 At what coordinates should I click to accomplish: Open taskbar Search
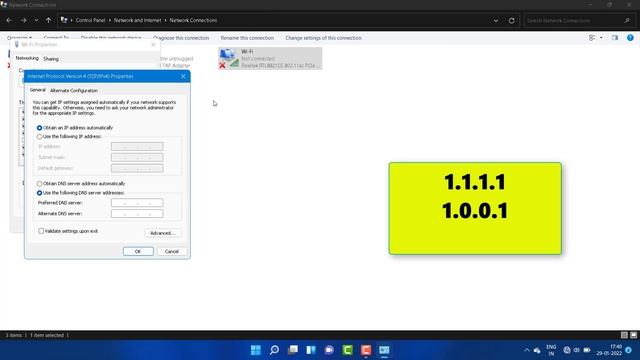(x=274, y=350)
